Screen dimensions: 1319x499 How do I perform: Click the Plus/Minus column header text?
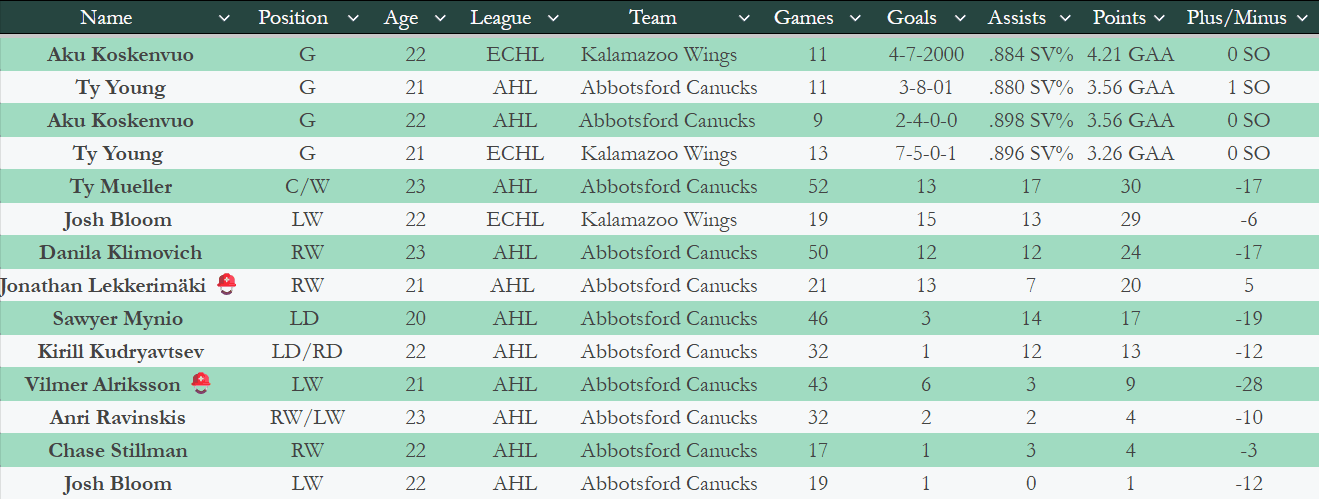[1236, 18]
